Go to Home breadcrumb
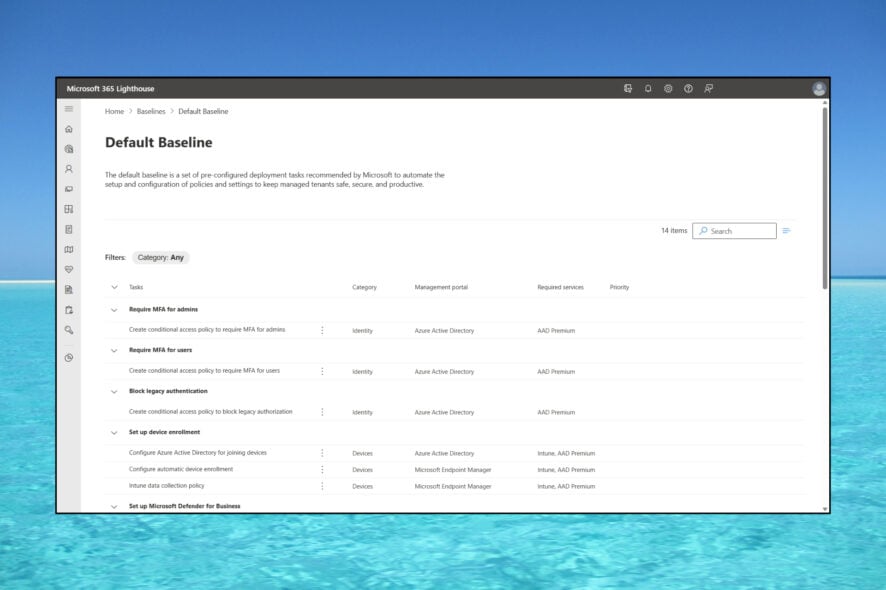 pyautogui.click(x=114, y=111)
